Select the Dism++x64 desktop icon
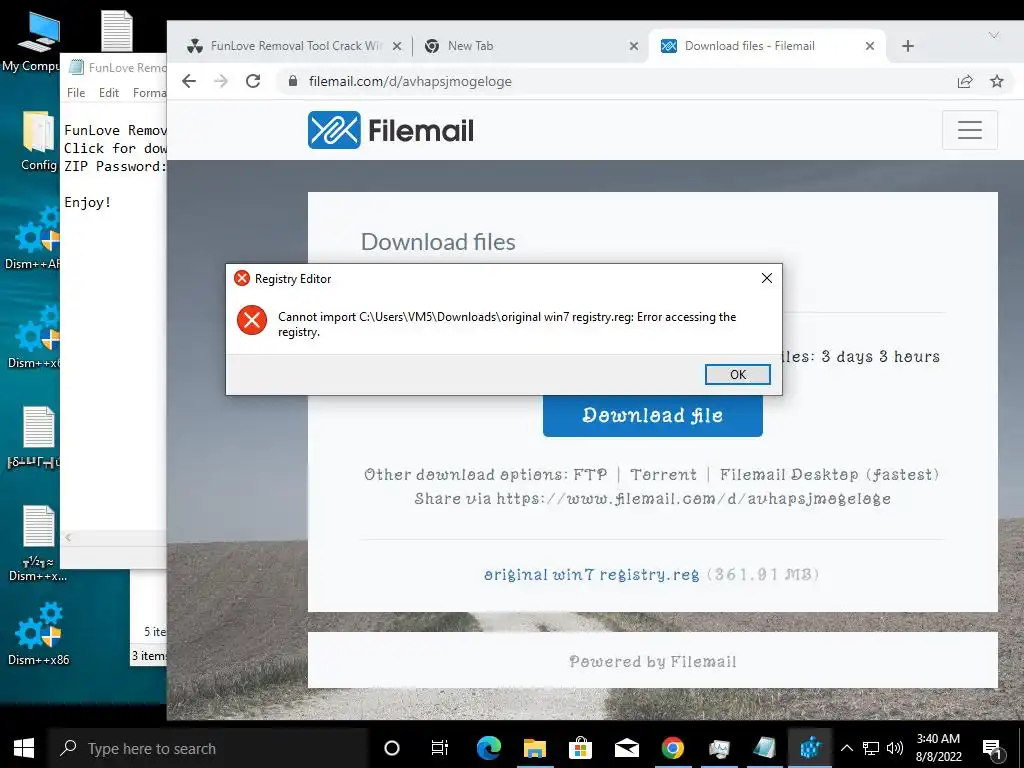This screenshot has height=768, width=1024. coord(34,336)
